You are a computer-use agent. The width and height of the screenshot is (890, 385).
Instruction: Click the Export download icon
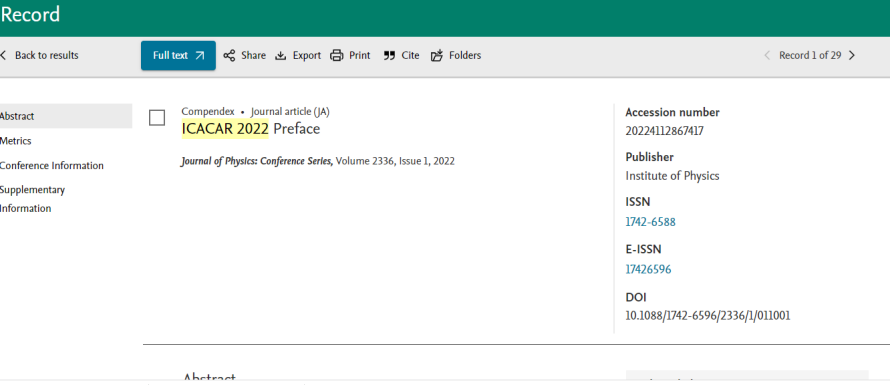tap(280, 56)
